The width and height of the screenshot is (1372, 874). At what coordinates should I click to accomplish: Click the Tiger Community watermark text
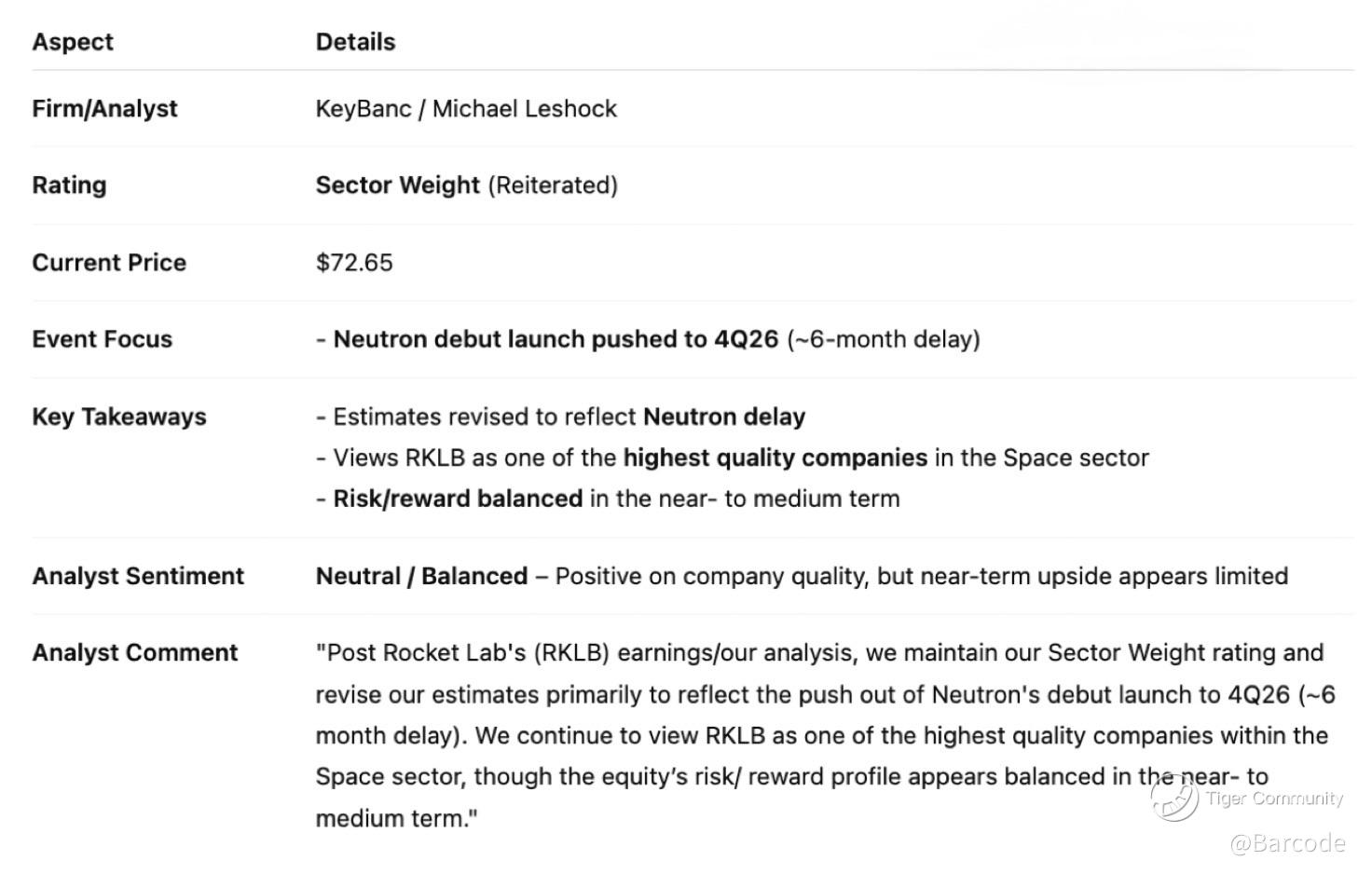(1274, 799)
